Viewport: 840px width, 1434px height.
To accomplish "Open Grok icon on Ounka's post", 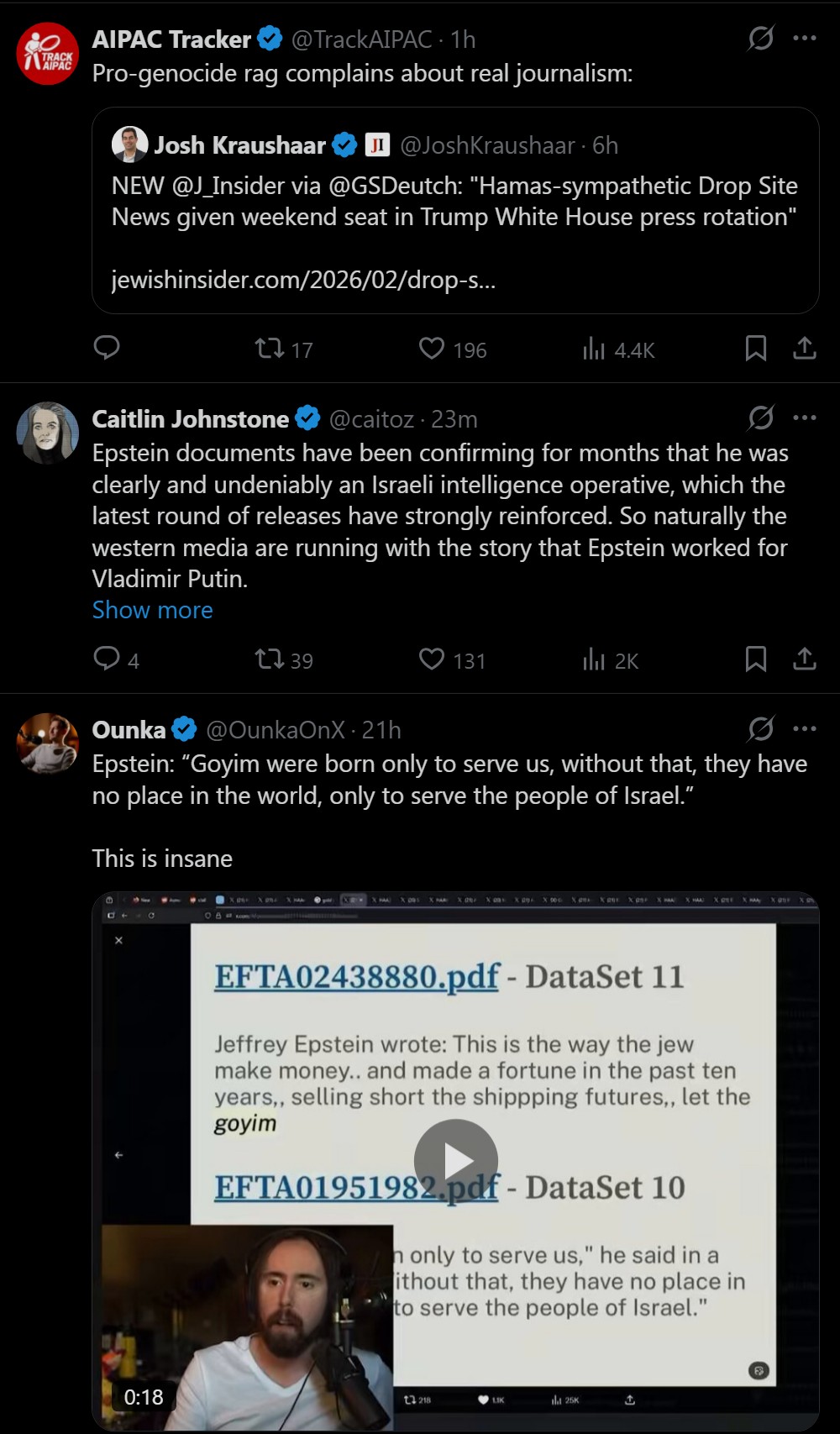I will coord(761,728).
